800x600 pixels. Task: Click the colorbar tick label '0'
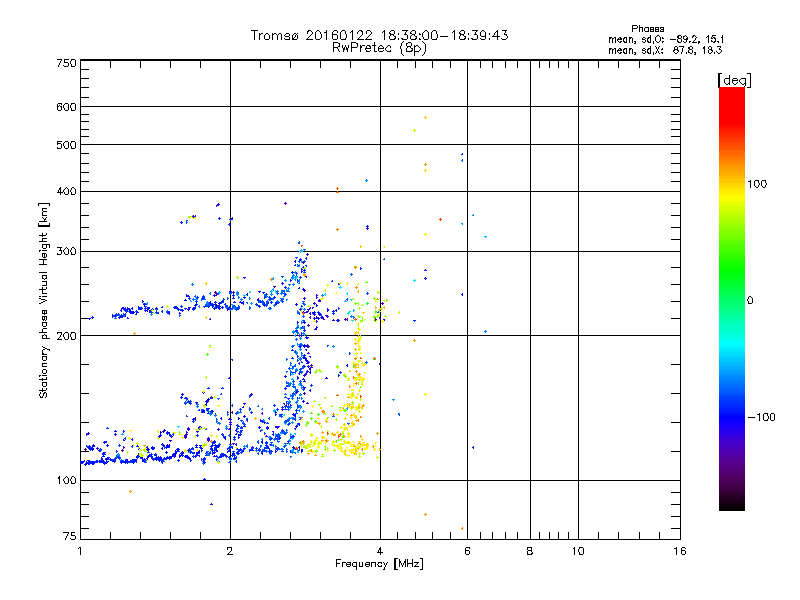click(x=750, y=301)
